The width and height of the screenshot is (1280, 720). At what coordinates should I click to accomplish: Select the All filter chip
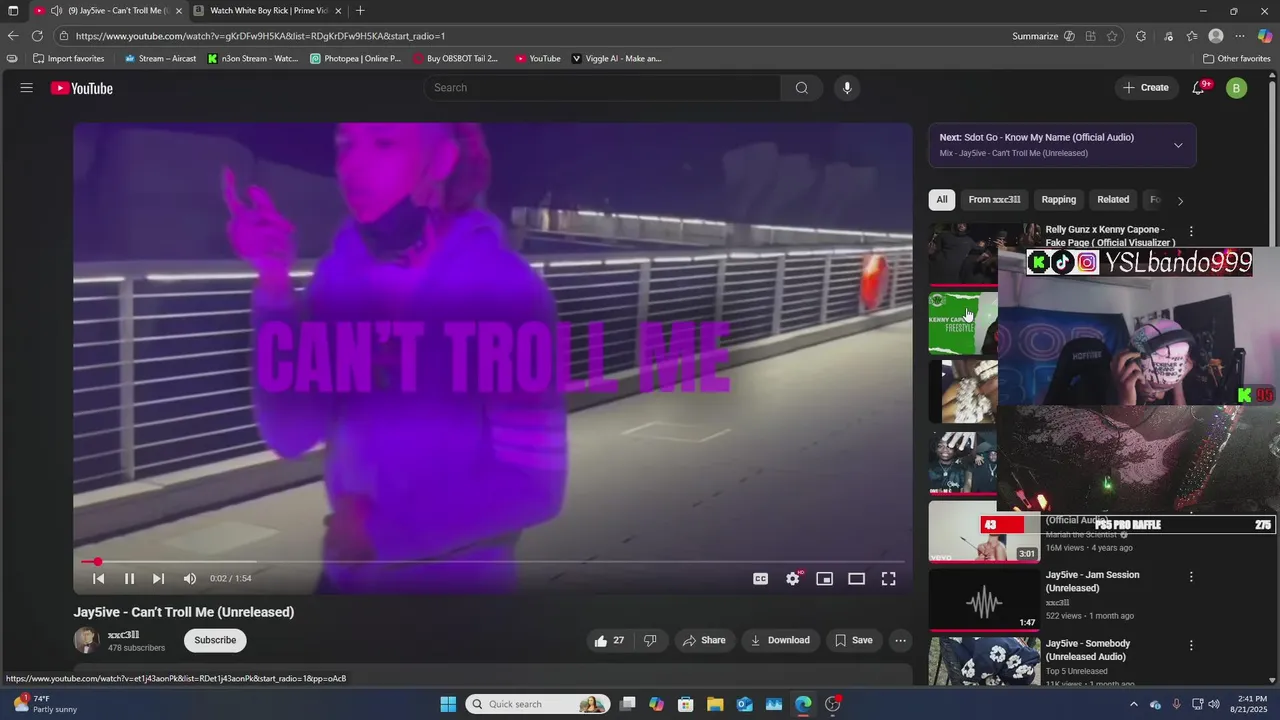pos(942,200)
